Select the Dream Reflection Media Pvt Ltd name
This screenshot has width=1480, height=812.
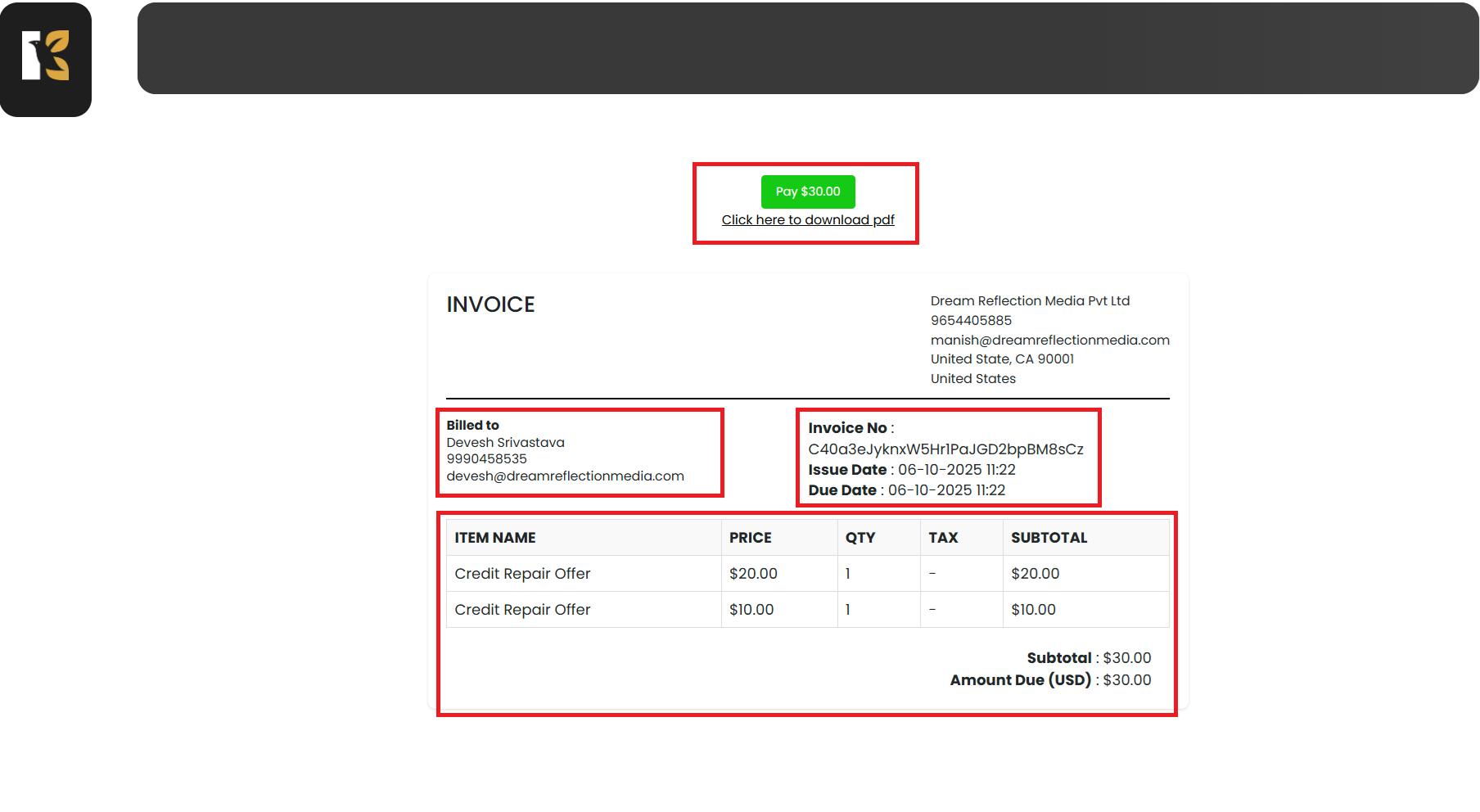[1029, 301]
